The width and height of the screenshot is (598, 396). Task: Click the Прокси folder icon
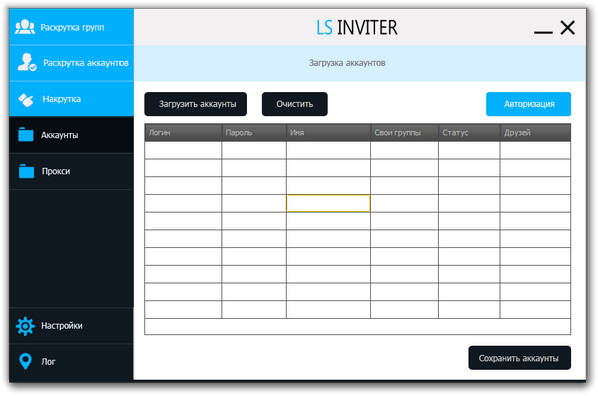point(26,171)
